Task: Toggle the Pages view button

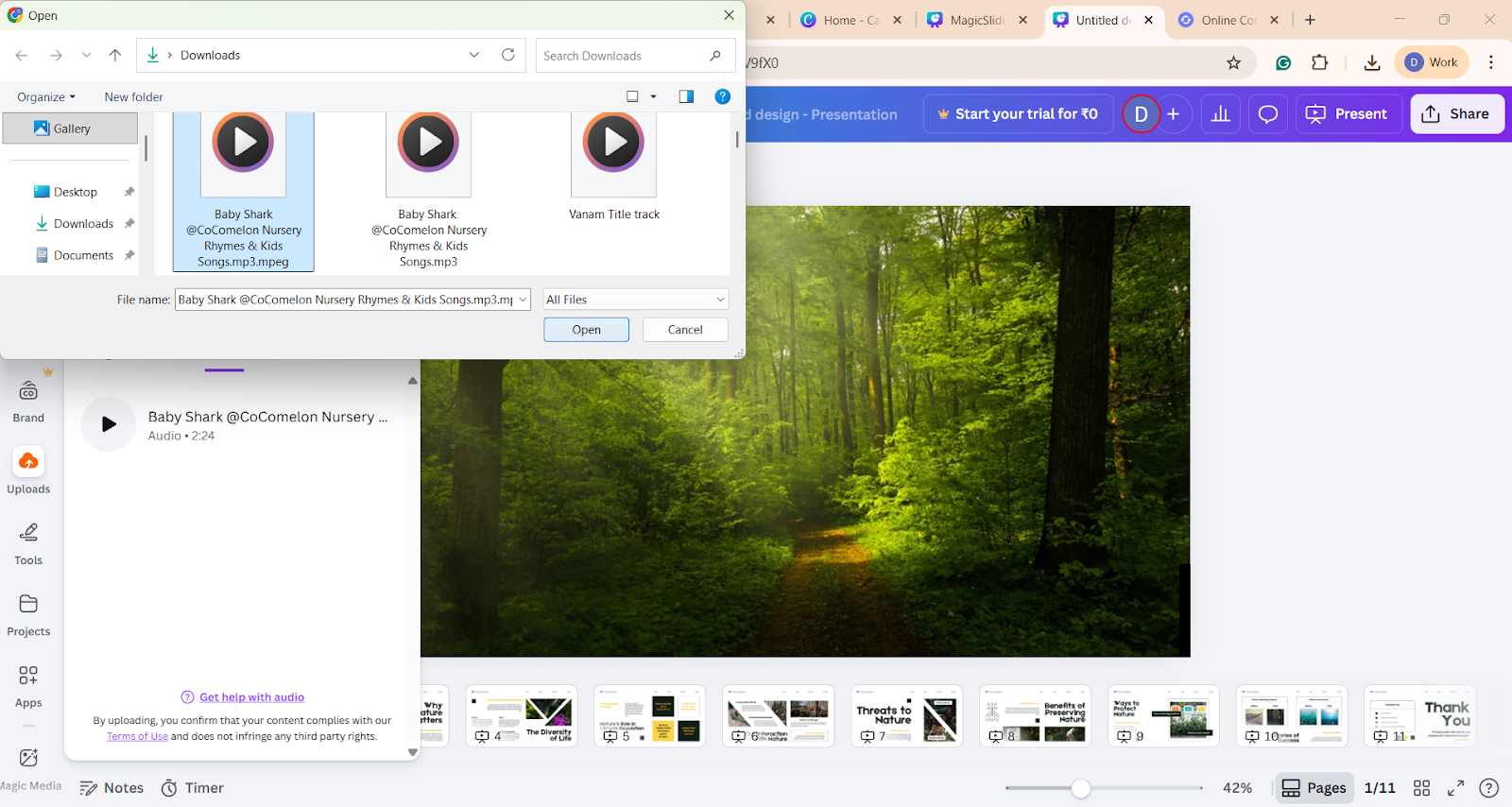Action: (1314, 788)
